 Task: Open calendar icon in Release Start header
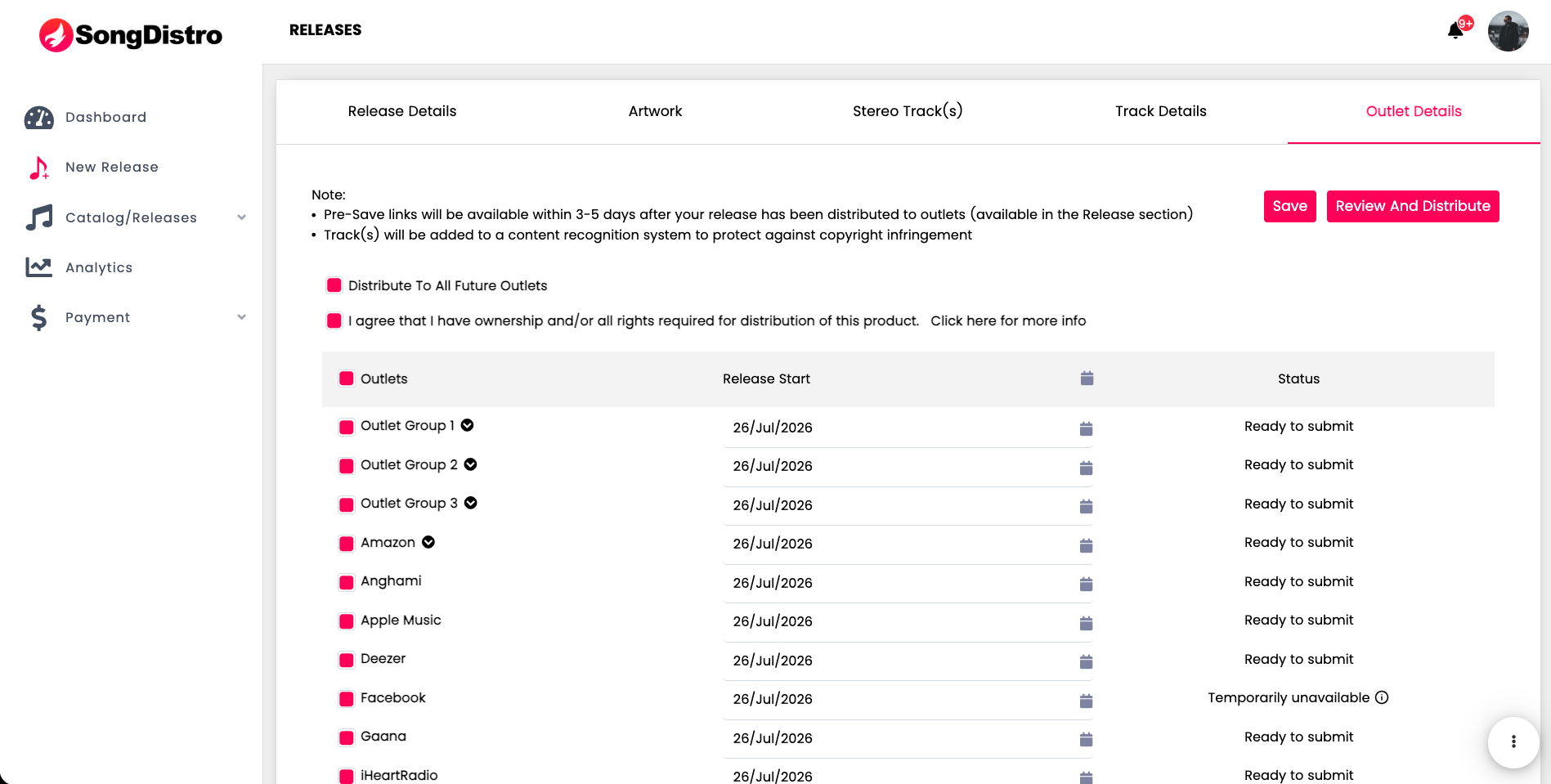pos(1087,379)
